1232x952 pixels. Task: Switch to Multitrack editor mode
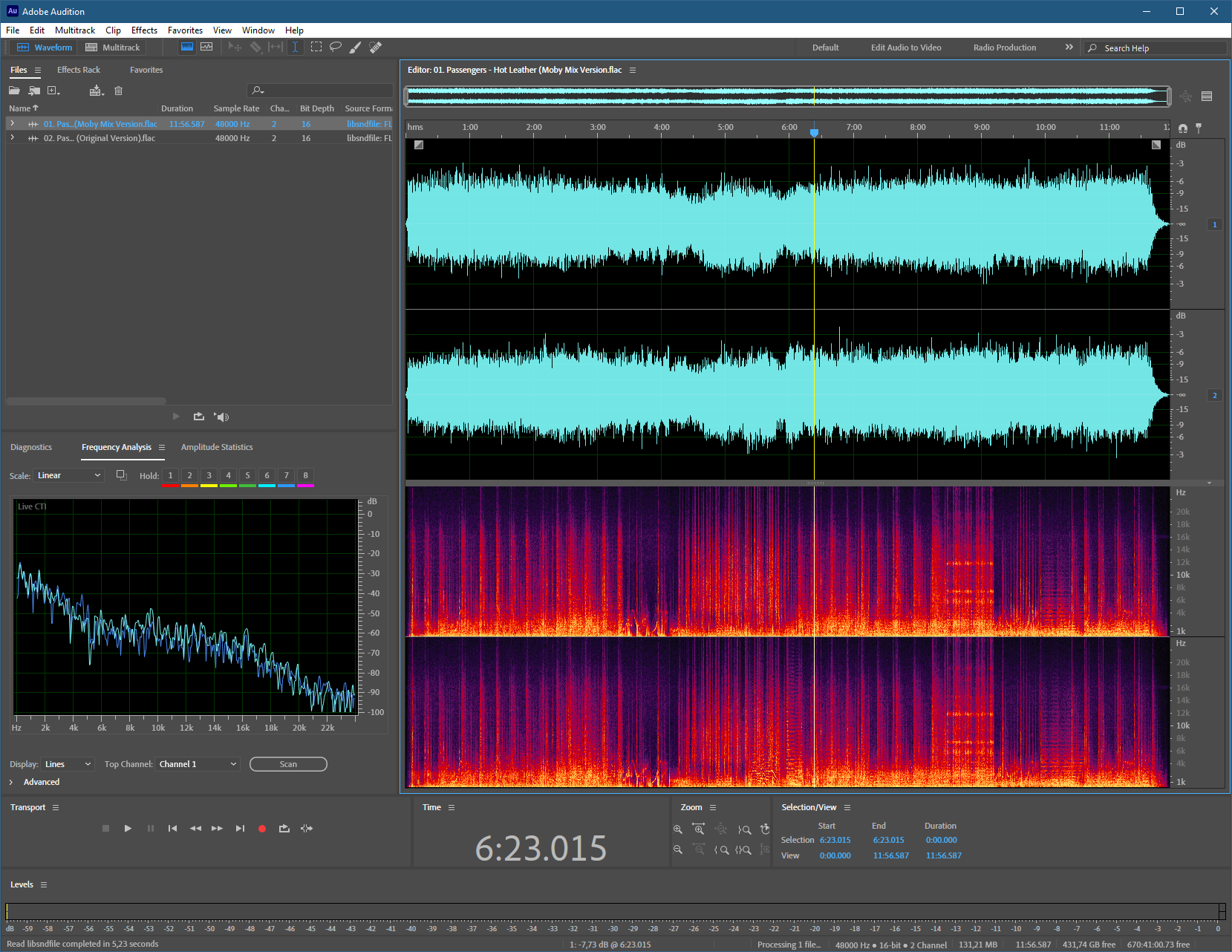(x=113, y=47)
